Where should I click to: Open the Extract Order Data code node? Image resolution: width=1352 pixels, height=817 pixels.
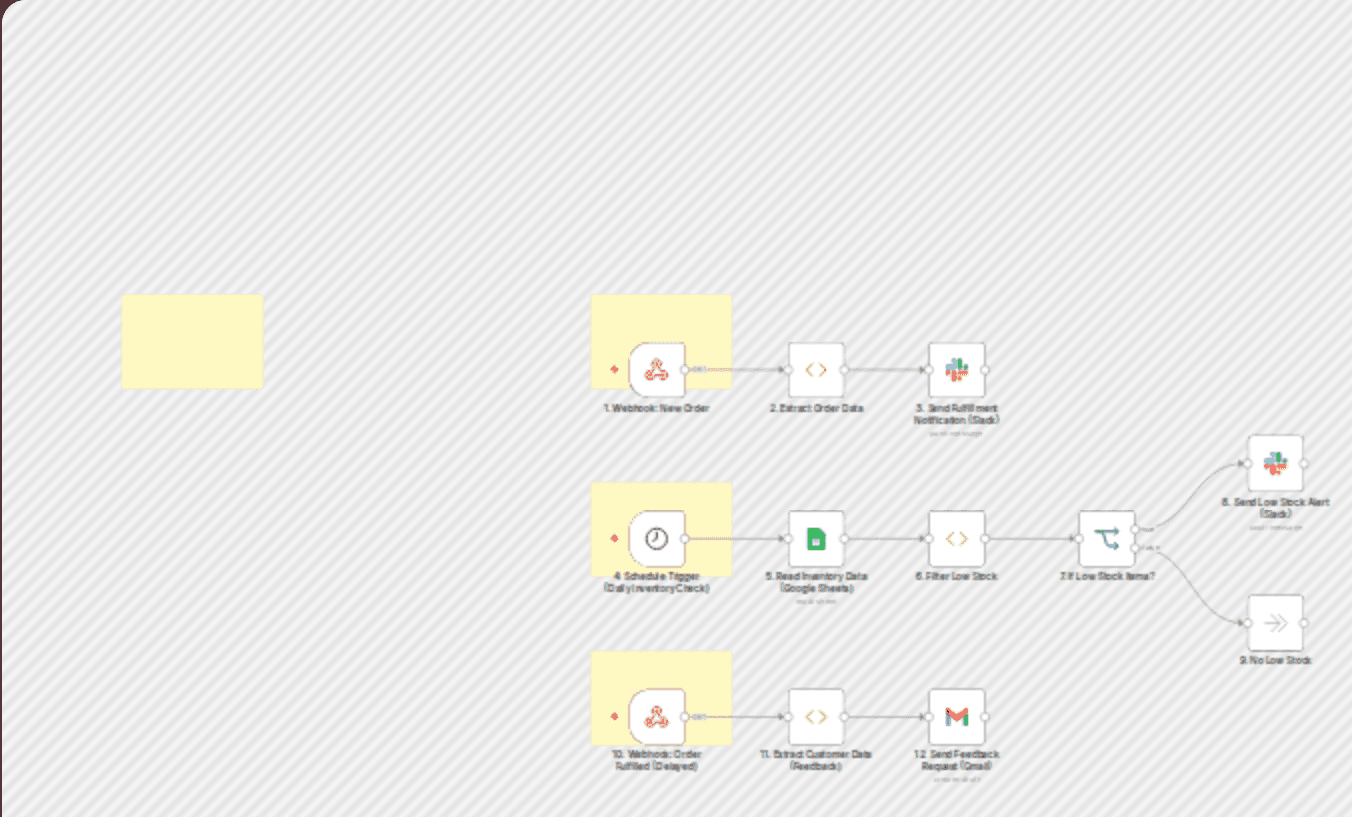(x=816, y=370)
